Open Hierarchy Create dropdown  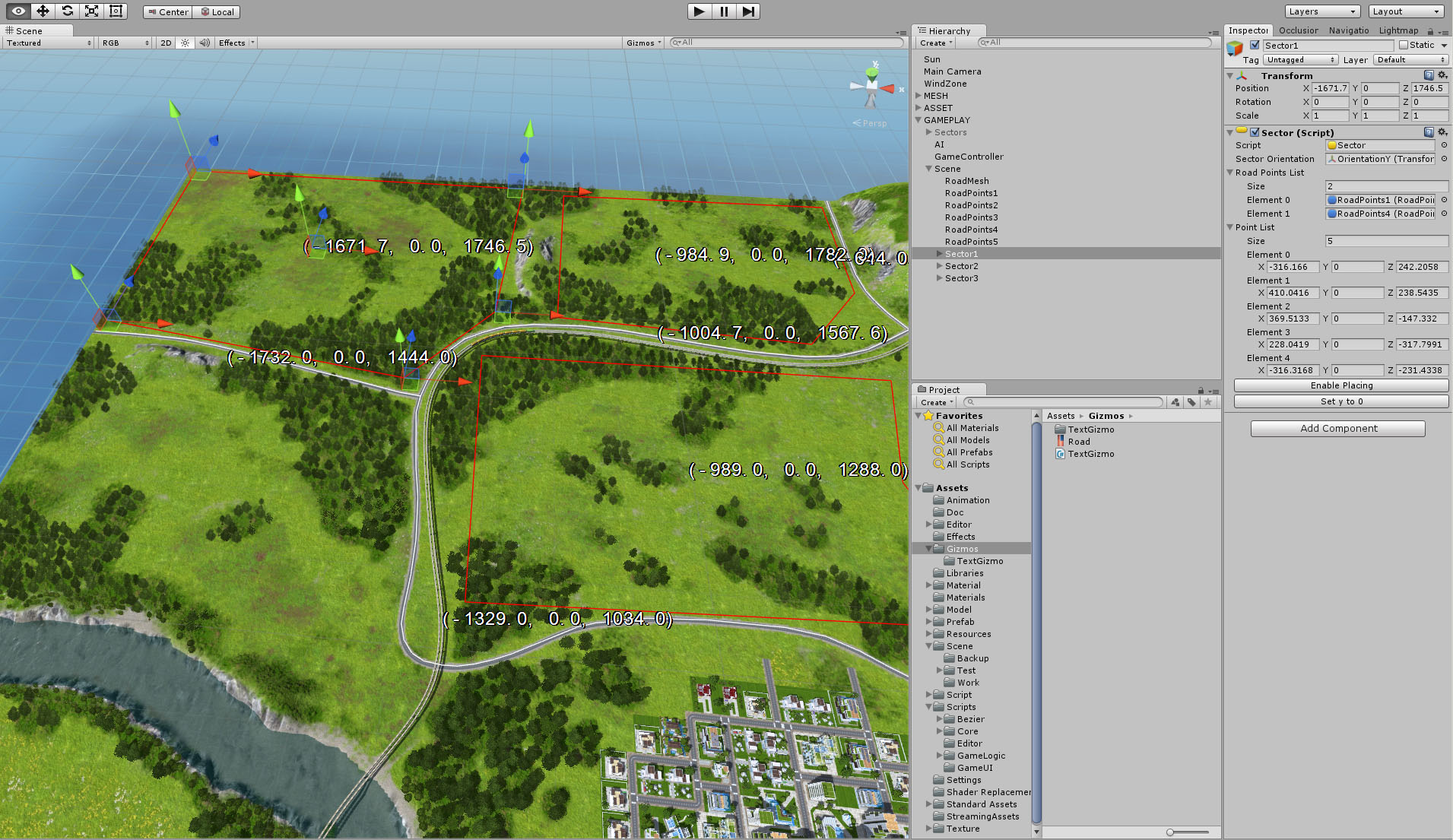(x=935, y=43)
